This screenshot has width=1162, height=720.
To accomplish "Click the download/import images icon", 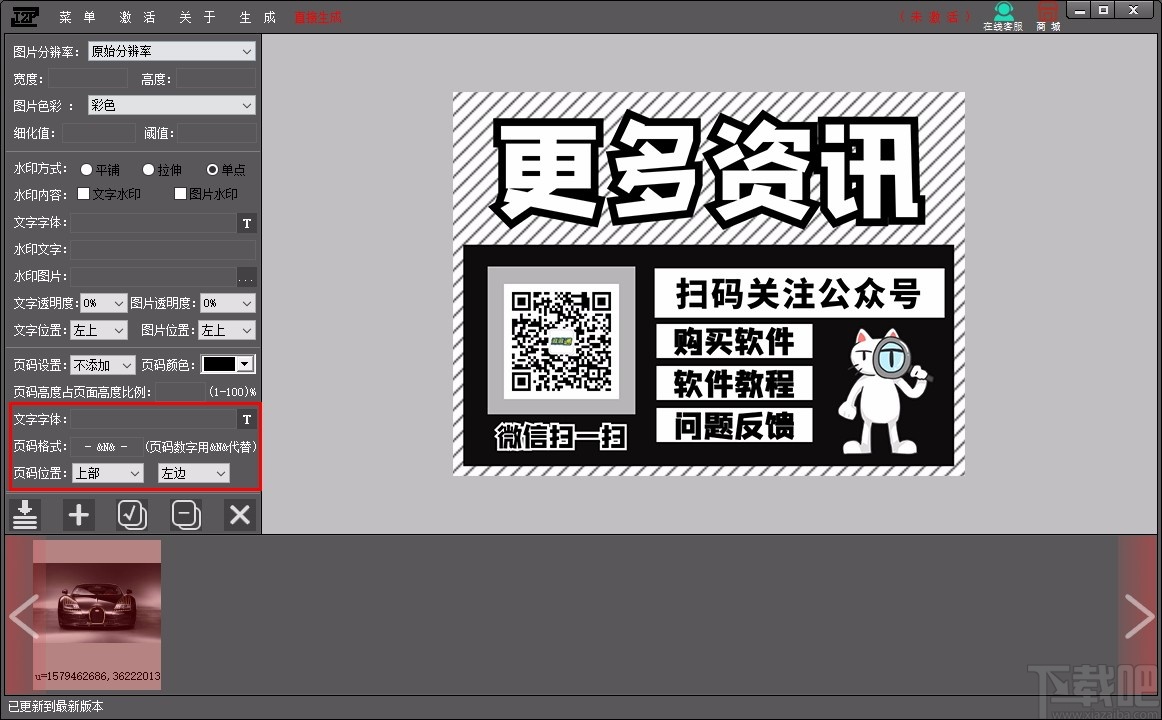I will coord(25,515).
